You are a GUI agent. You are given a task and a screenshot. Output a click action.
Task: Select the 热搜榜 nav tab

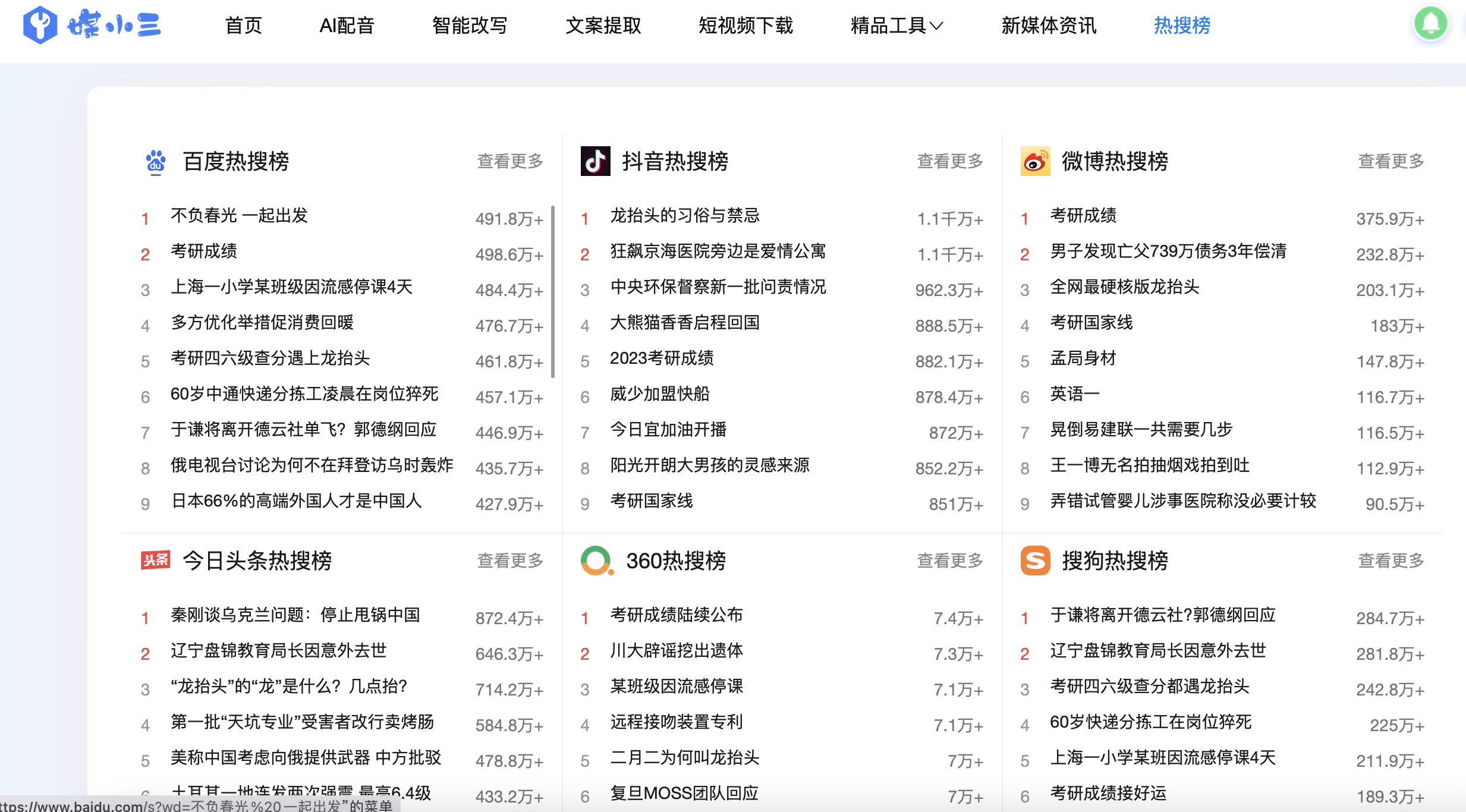(1182, 26)
